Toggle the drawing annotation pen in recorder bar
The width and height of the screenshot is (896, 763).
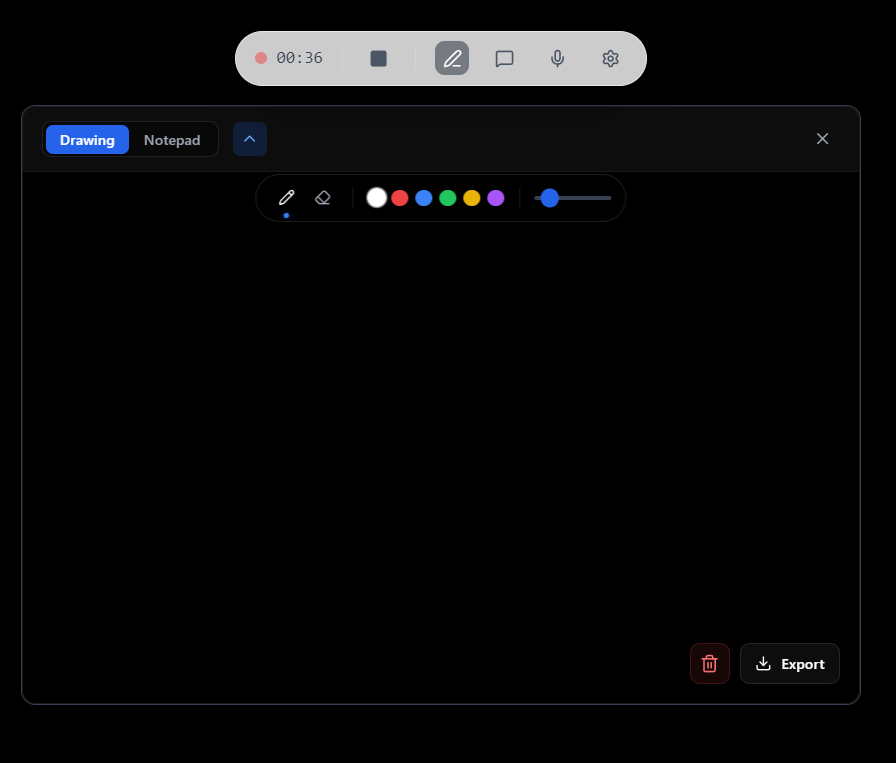click(451, 58)
